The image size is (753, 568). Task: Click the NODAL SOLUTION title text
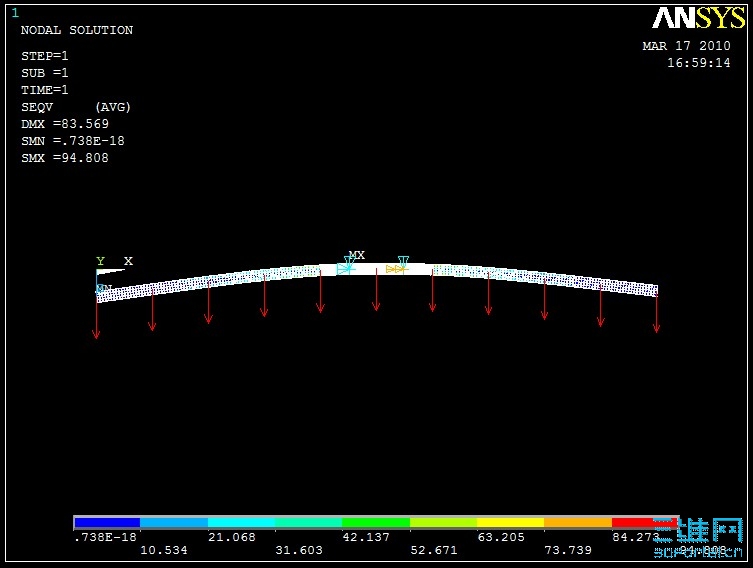77,30
